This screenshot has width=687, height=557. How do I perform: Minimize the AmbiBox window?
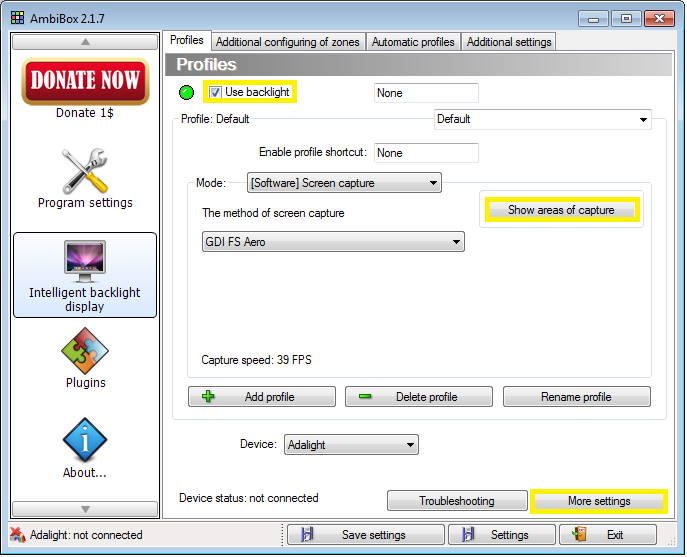pos(593,19)
